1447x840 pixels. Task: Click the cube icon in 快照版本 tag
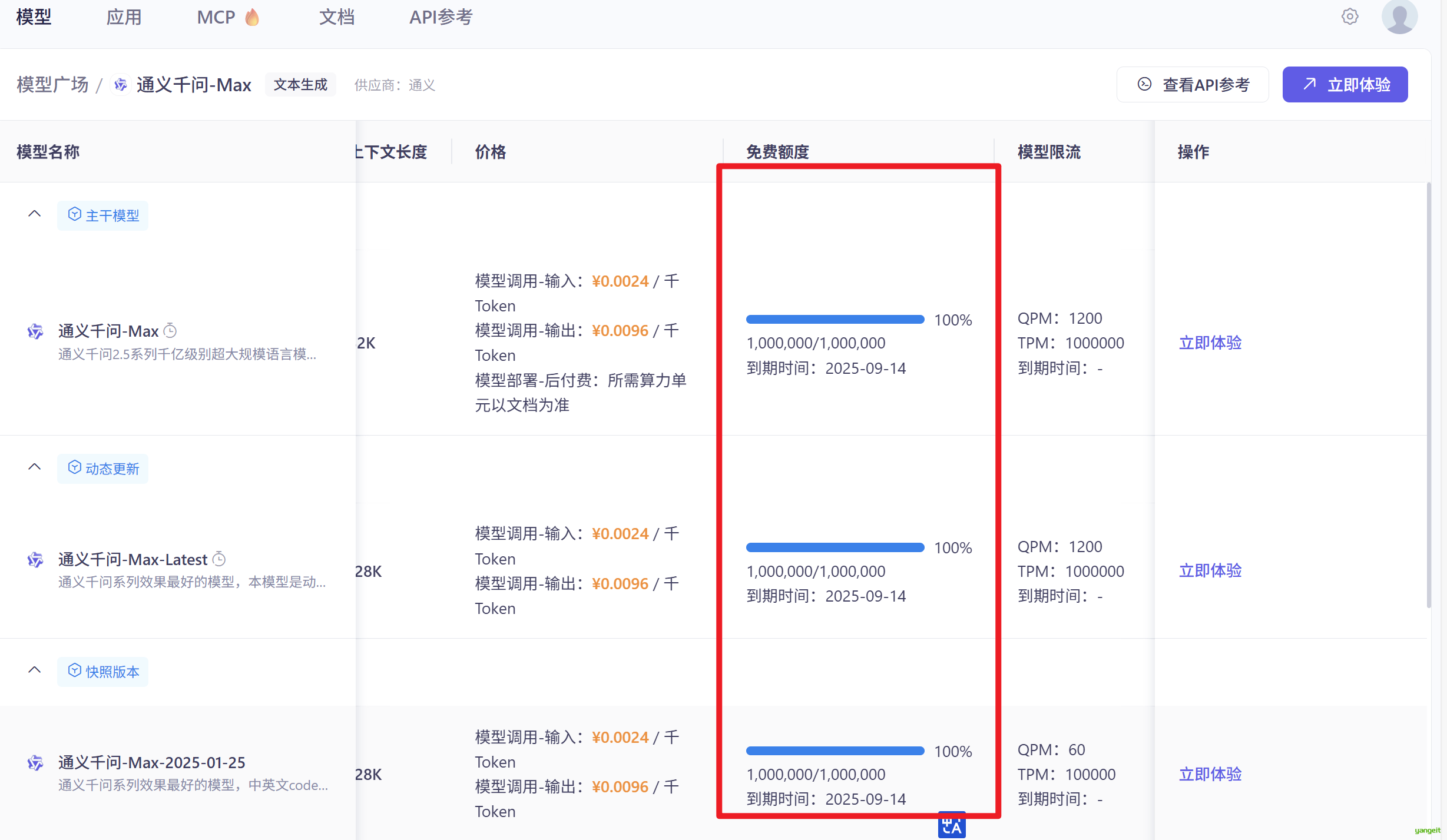(75, 670)
